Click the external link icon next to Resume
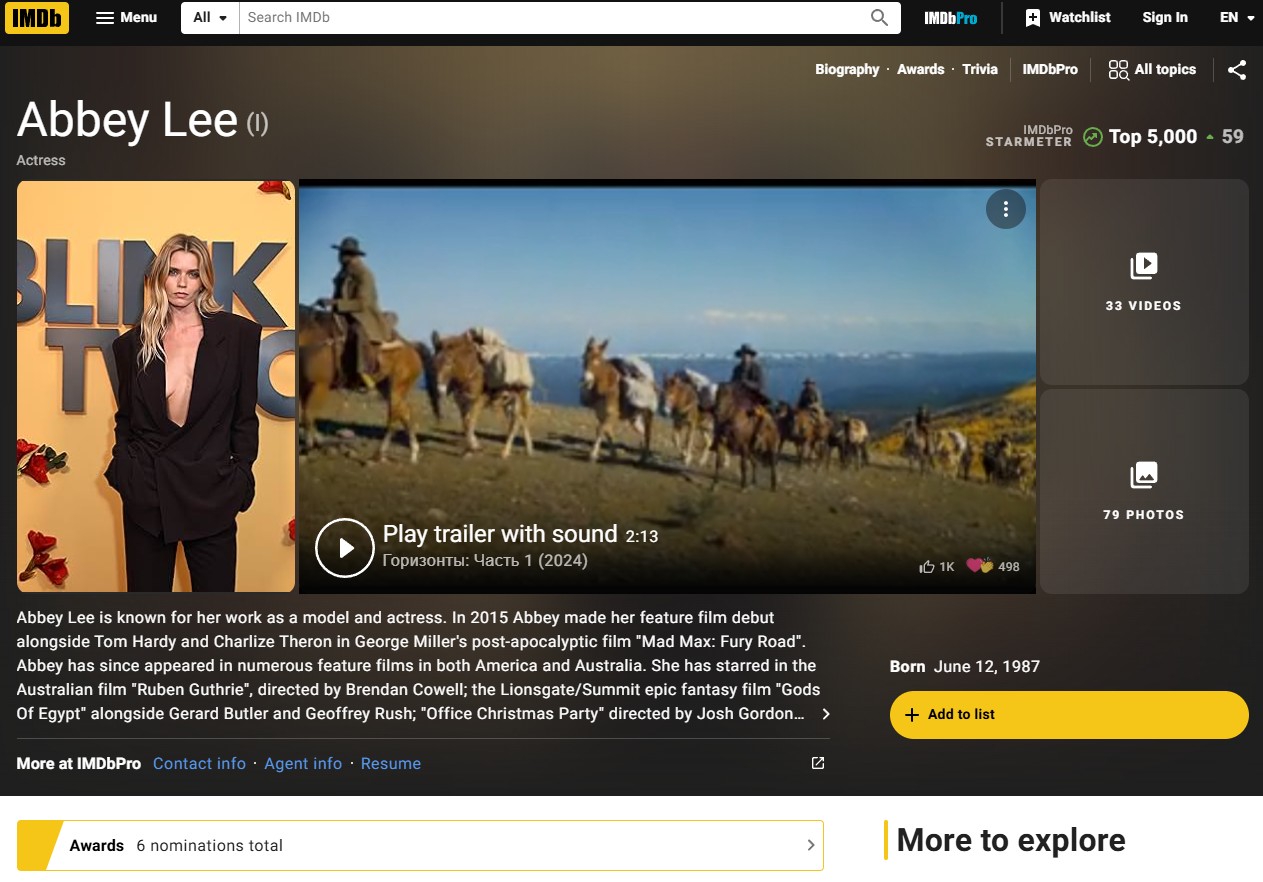The width and height of the screenshot is (1263, 882). 817,763
